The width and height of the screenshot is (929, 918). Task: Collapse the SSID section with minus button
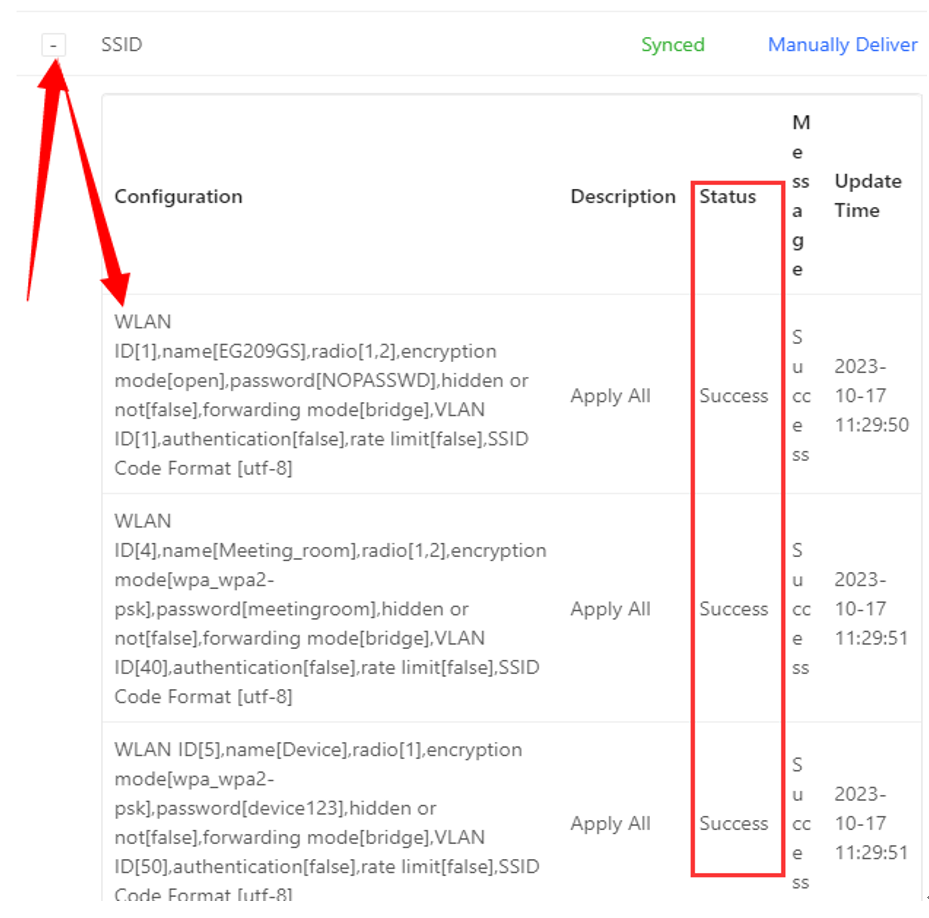[54, 45]
